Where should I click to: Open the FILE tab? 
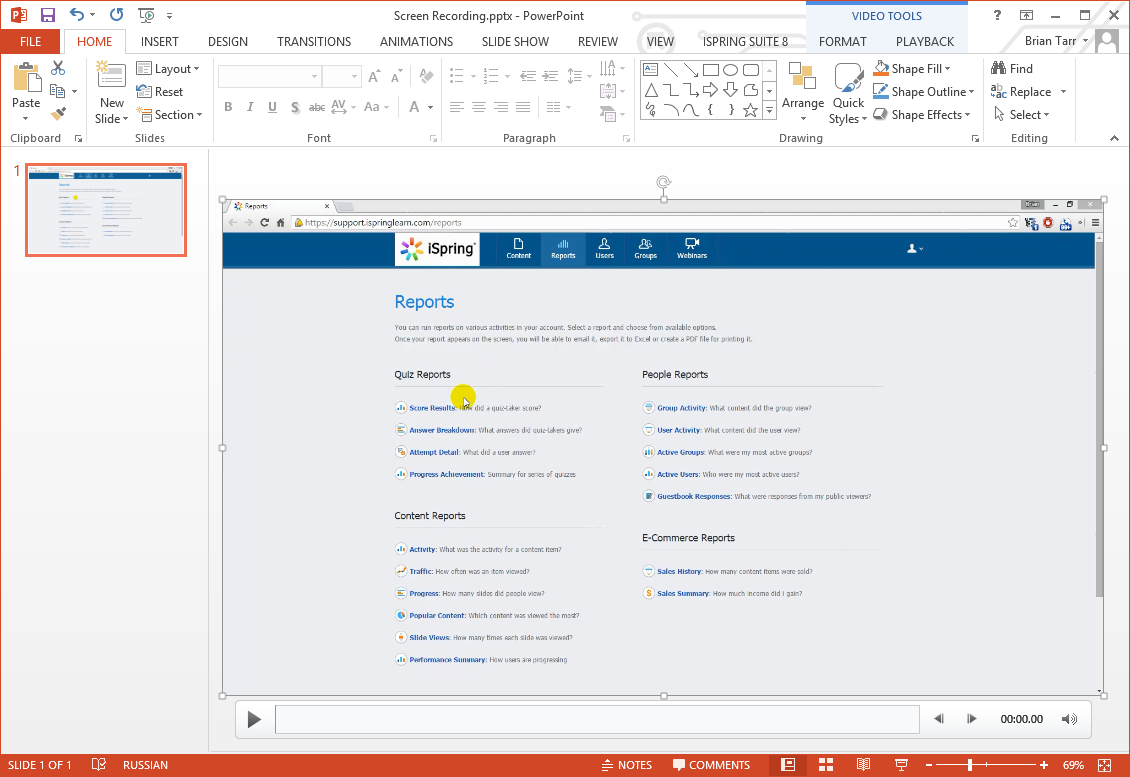click(30, 41)
